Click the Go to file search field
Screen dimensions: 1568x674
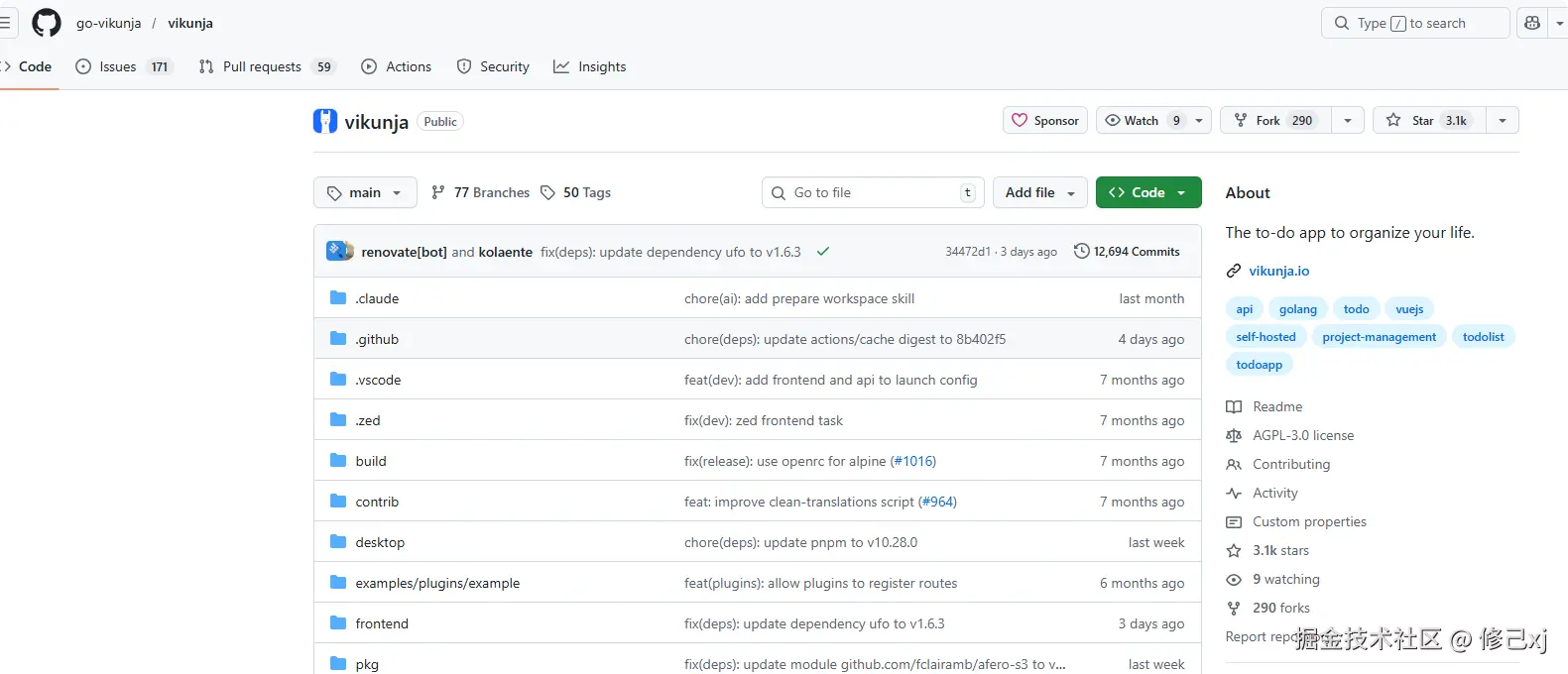point(873,192)
